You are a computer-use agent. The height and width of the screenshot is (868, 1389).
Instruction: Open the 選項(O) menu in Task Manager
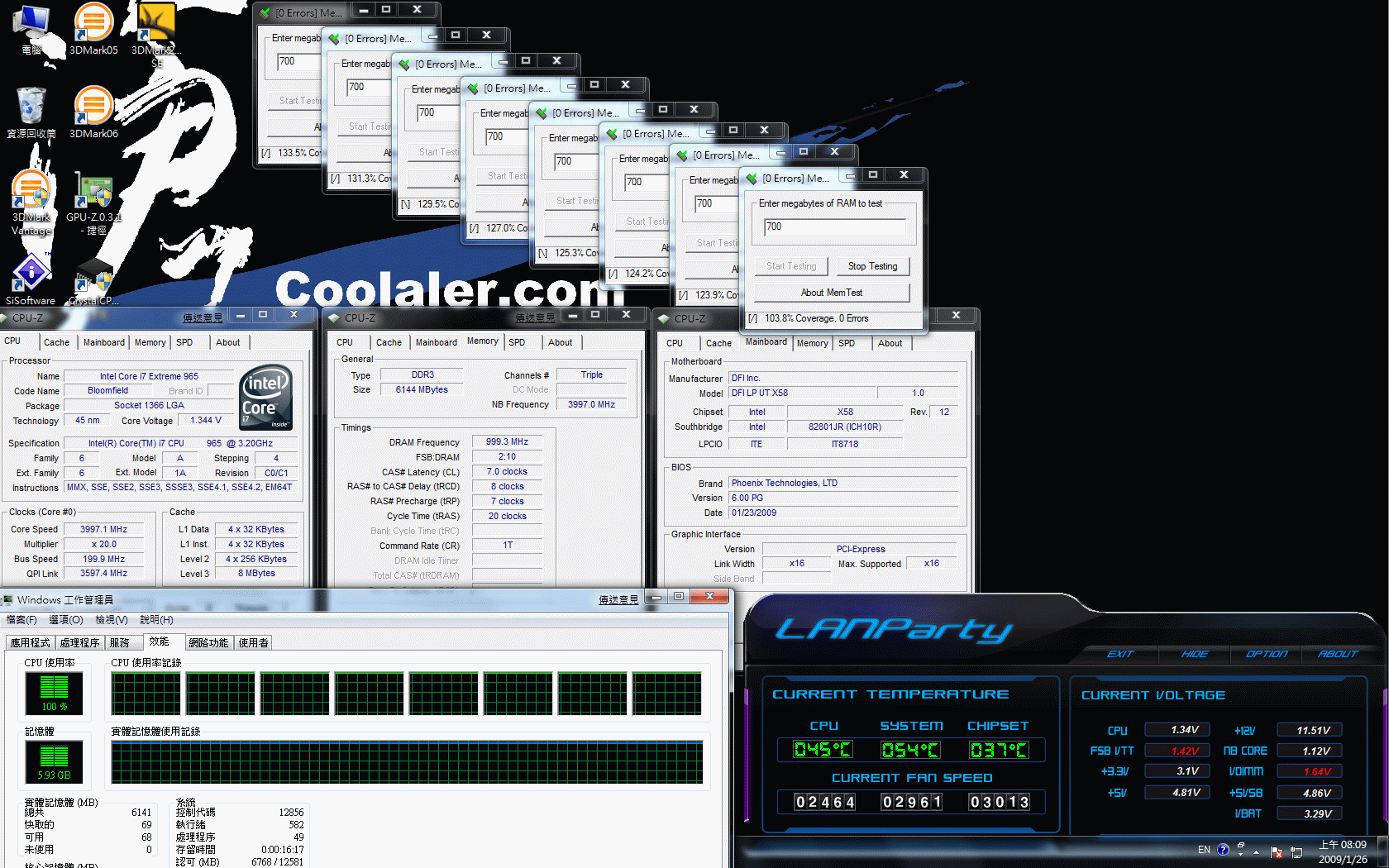point(66,620)
